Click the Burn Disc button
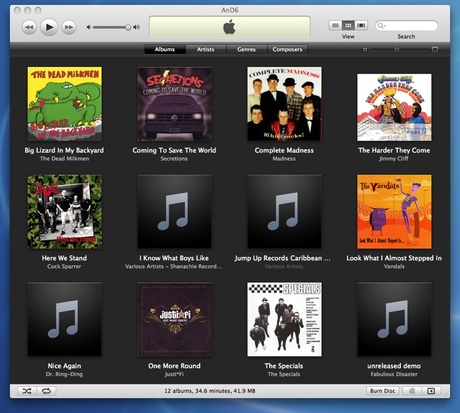This screenshot has height=413, width=460. coord(382,391)
